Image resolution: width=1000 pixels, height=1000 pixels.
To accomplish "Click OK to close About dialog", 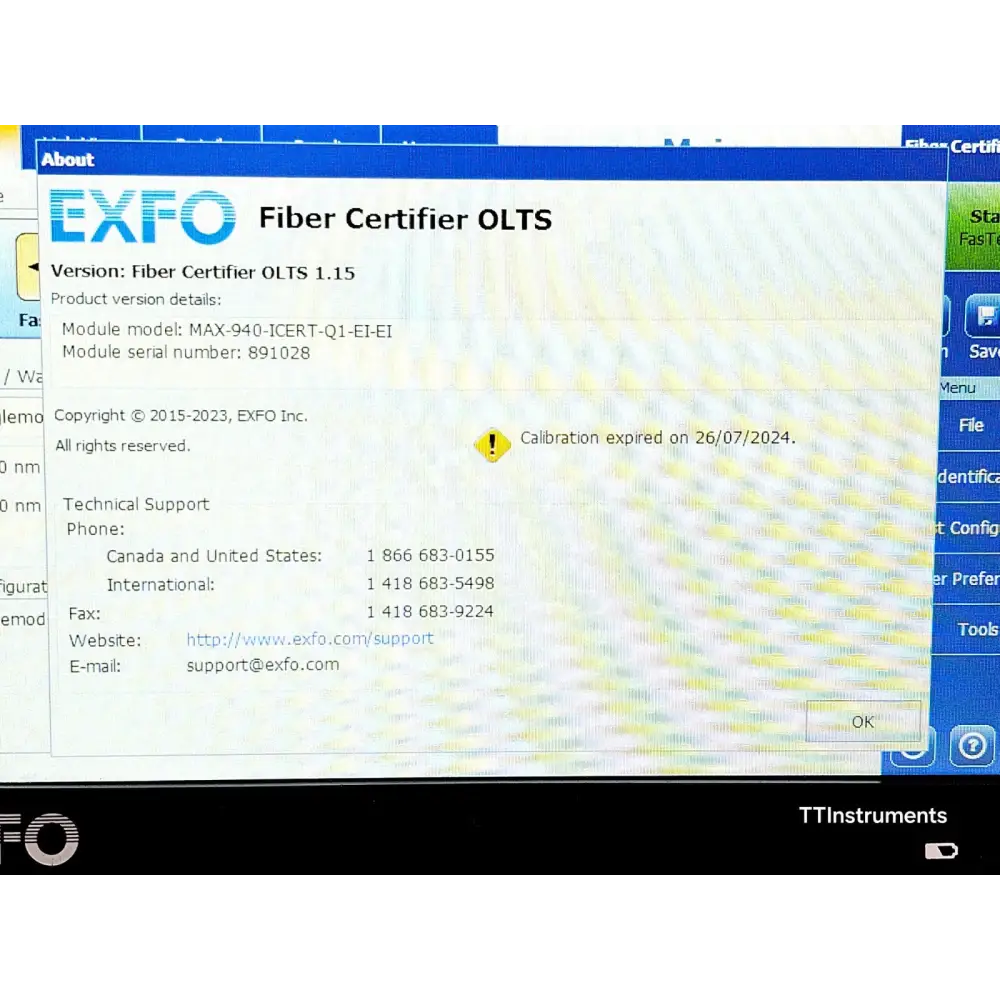I will (x=863, y=721).
